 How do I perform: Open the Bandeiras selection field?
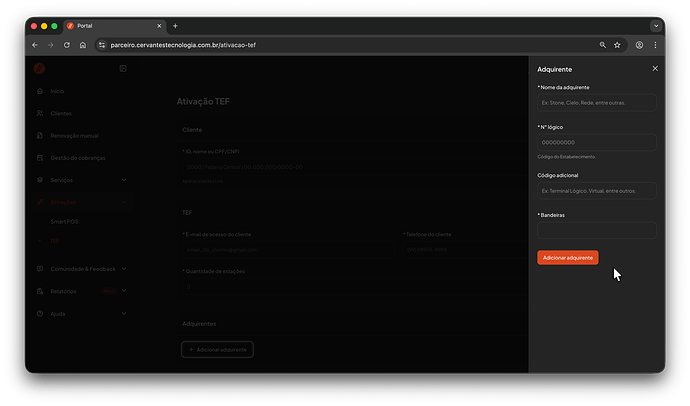pos(596,230)
